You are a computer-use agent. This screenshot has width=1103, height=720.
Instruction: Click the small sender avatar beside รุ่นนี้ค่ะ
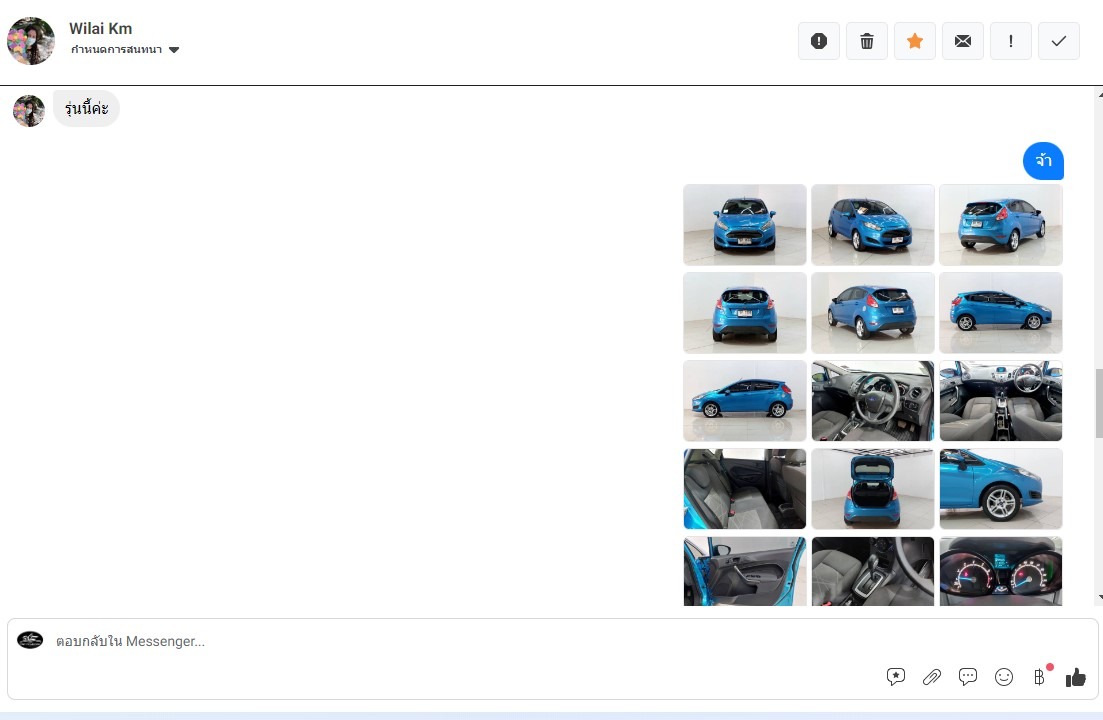click(x=29, y=111)
